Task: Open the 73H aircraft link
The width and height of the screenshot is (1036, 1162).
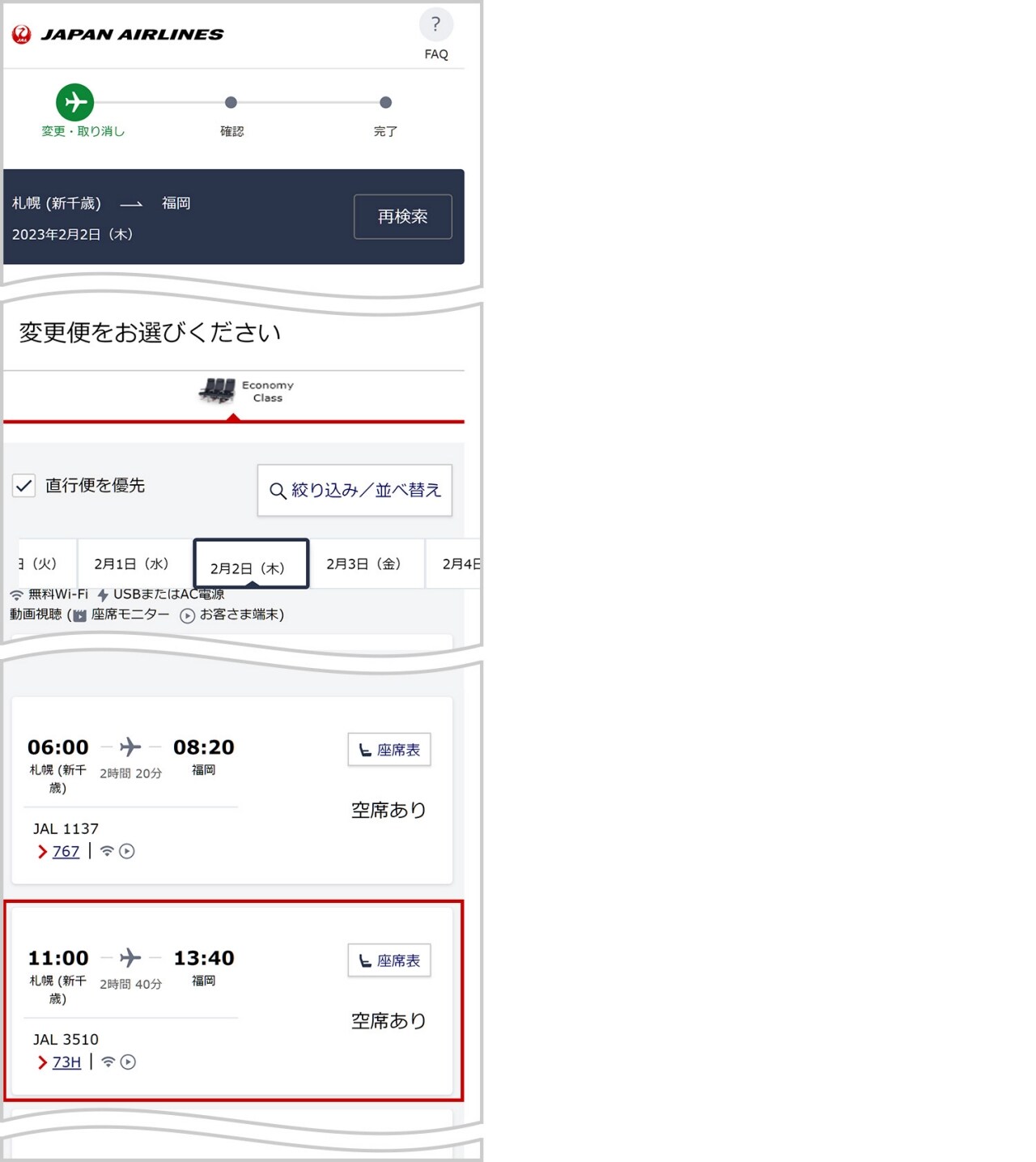Action: (66, 1062)
